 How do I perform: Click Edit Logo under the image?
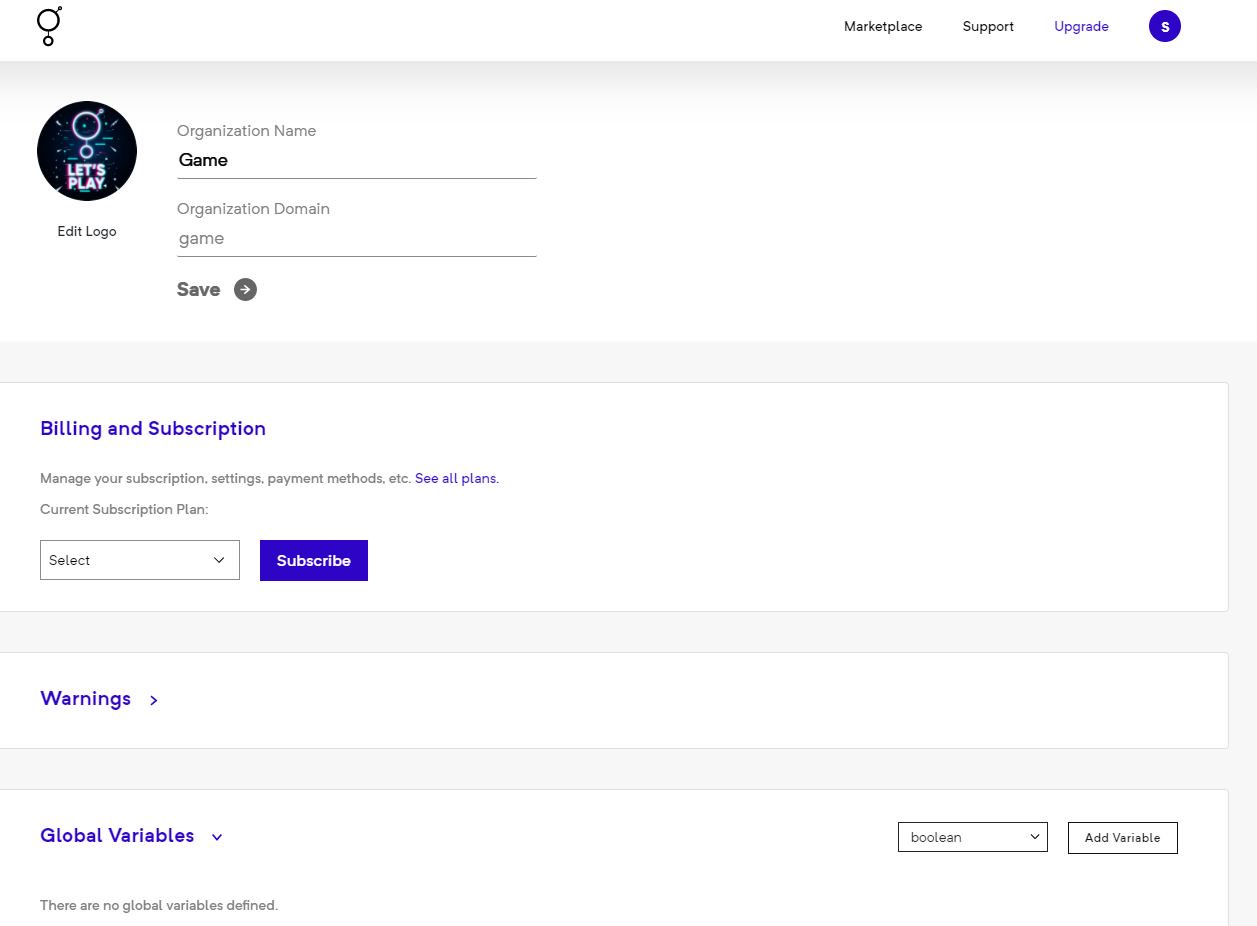tap(87, 231)
